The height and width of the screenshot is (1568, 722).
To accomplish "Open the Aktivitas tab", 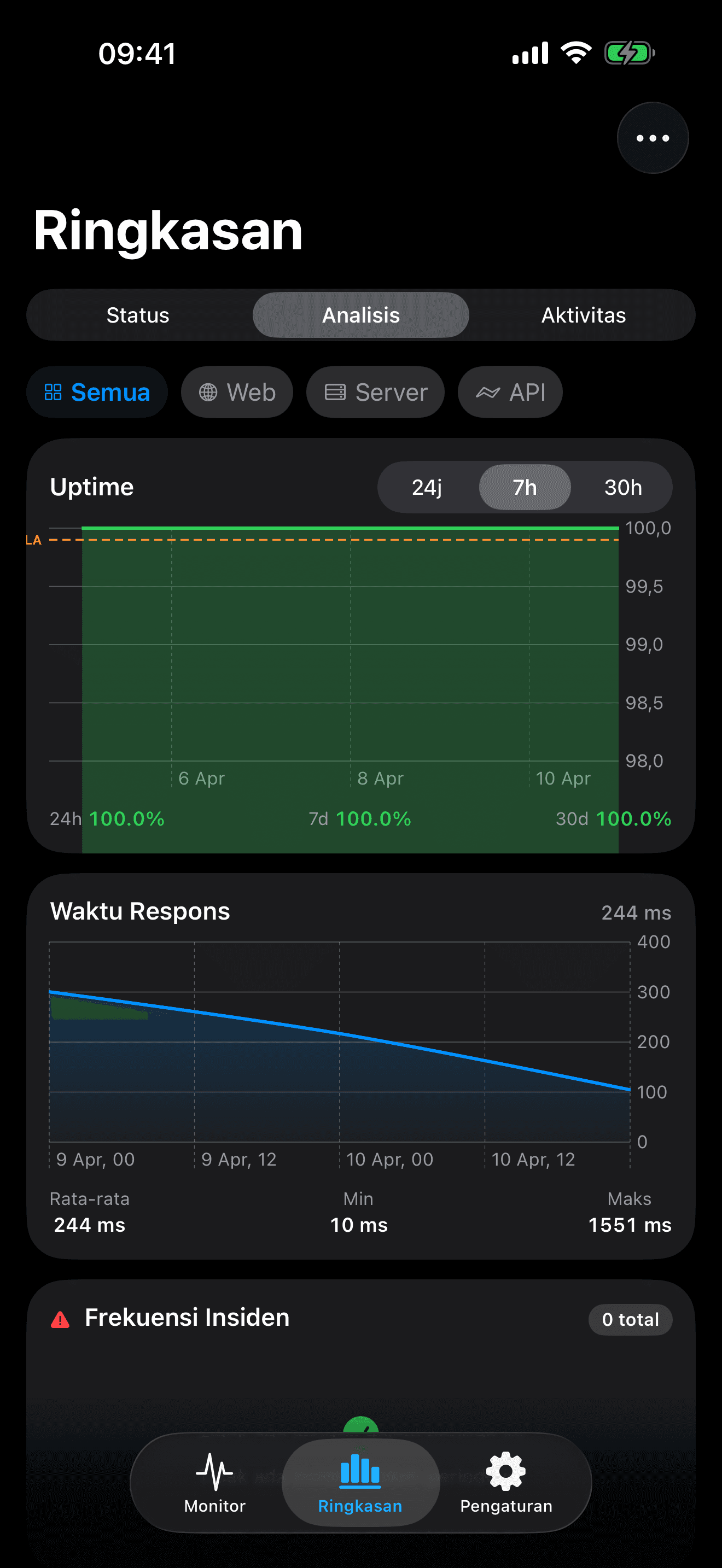I will [583, 315].
